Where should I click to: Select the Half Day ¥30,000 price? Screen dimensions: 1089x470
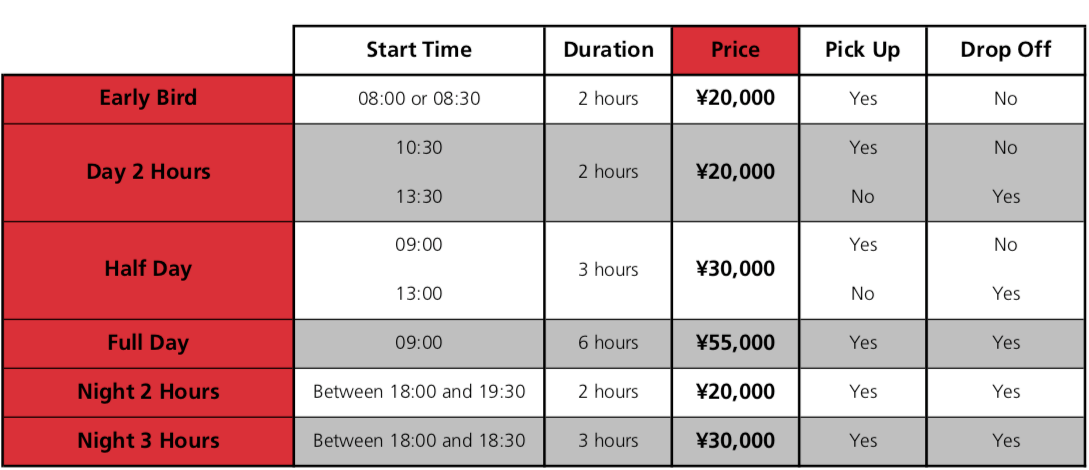(x=735, y=269)
